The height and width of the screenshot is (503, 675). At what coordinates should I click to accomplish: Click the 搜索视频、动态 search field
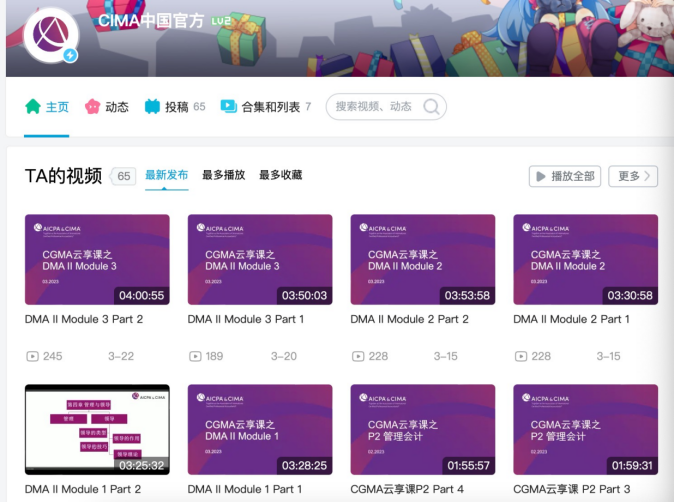(375, 107)
